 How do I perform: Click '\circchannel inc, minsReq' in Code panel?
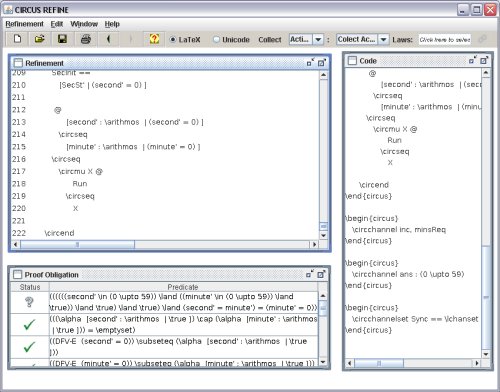[399, 229]
